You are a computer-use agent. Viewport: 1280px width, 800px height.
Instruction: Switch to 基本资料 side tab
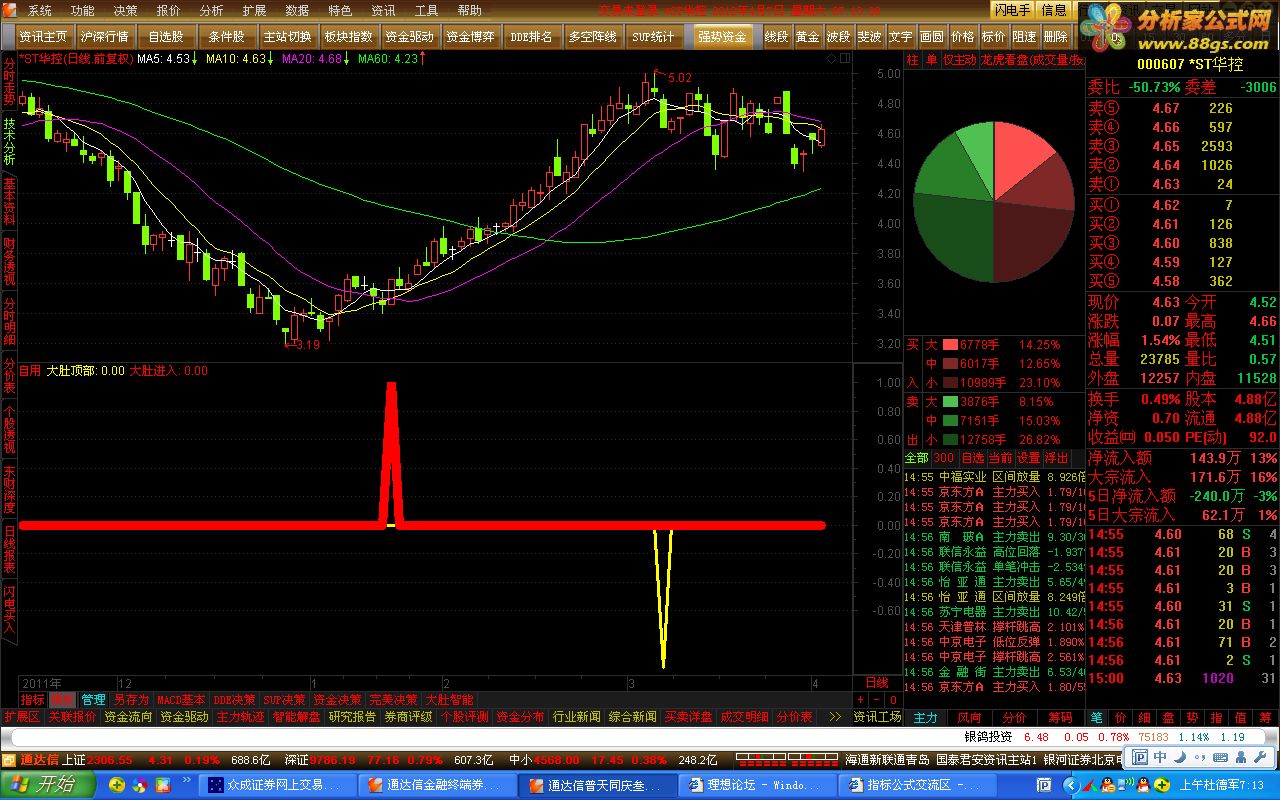[x=9, y=203]
